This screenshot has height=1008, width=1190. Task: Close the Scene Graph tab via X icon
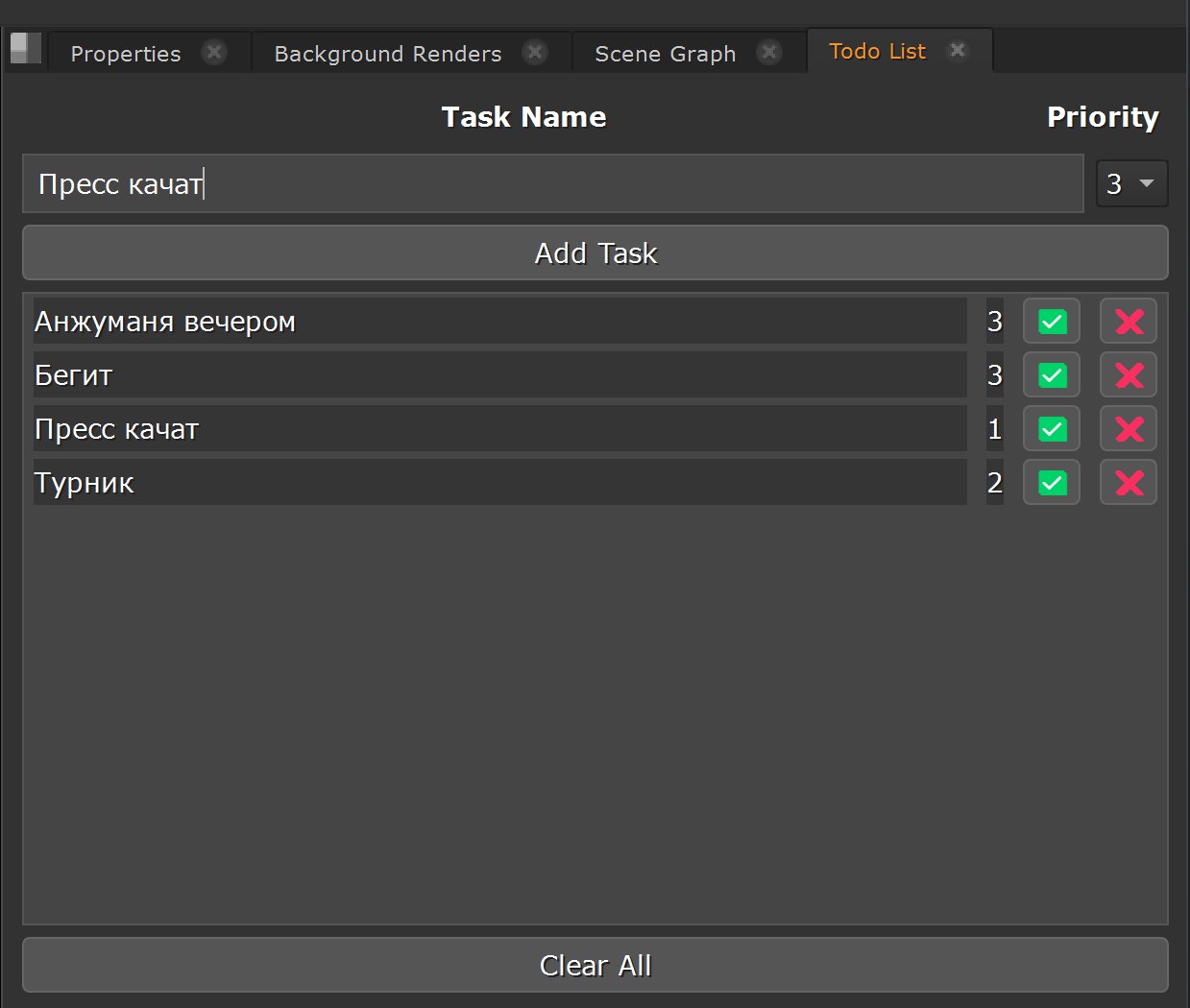click(x=768, y=52)
